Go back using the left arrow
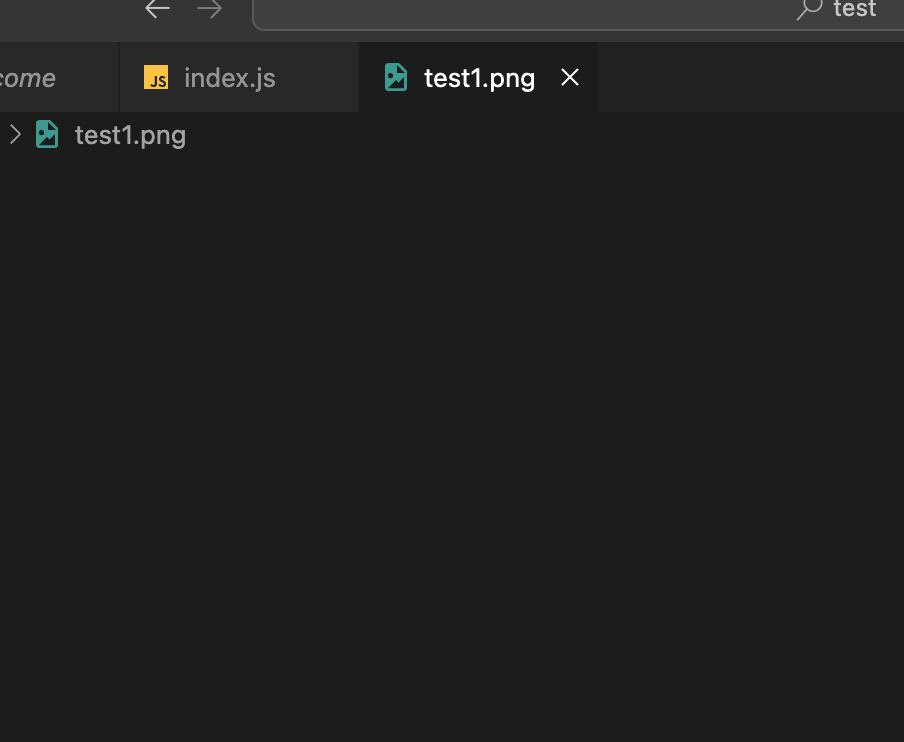This screenshot has height=742, width=904. tap(157, 10)
